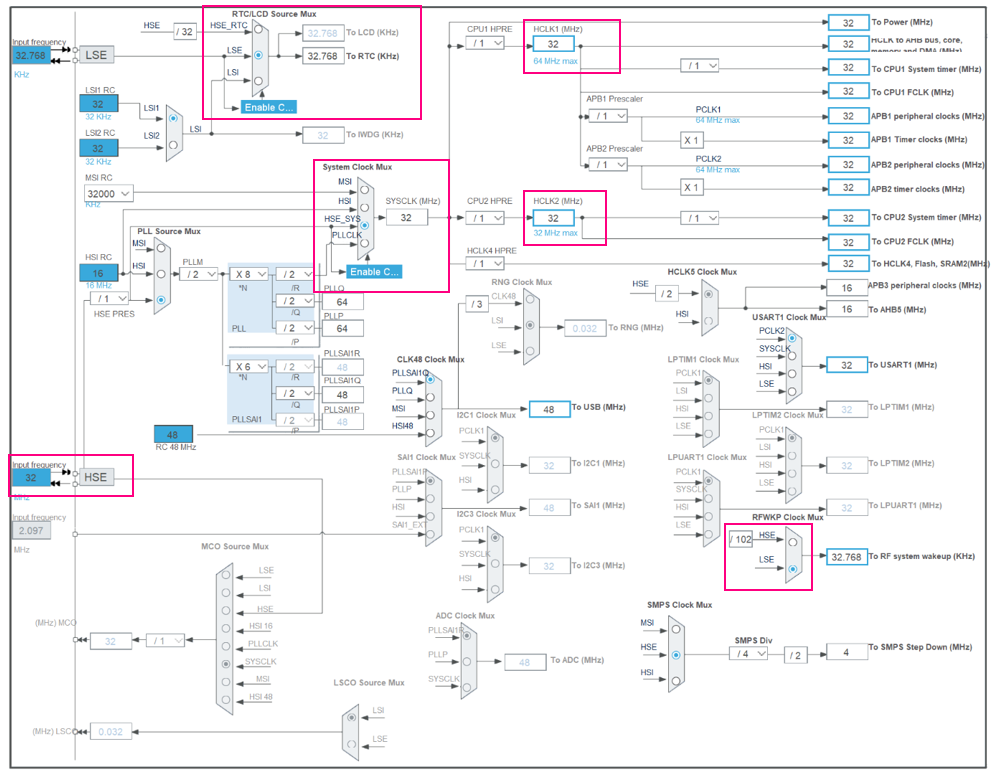Click HCLK1 (MHz) value field
Image resolution: width=998 pixels, height=771 pixels.
tap(553, 44)
